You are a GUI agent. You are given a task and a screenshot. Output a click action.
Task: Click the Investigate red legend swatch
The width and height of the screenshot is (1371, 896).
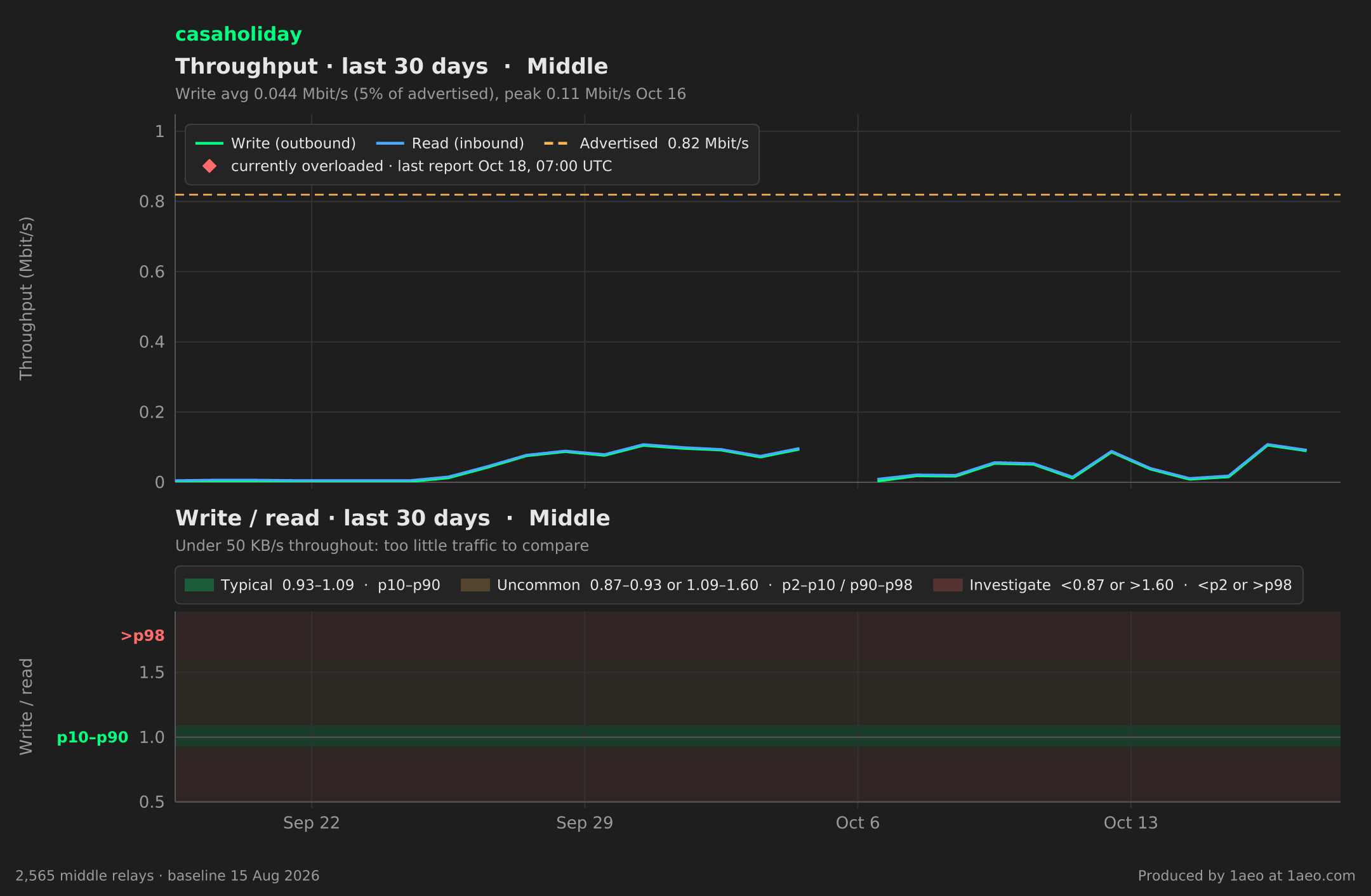tap(948, 585)
